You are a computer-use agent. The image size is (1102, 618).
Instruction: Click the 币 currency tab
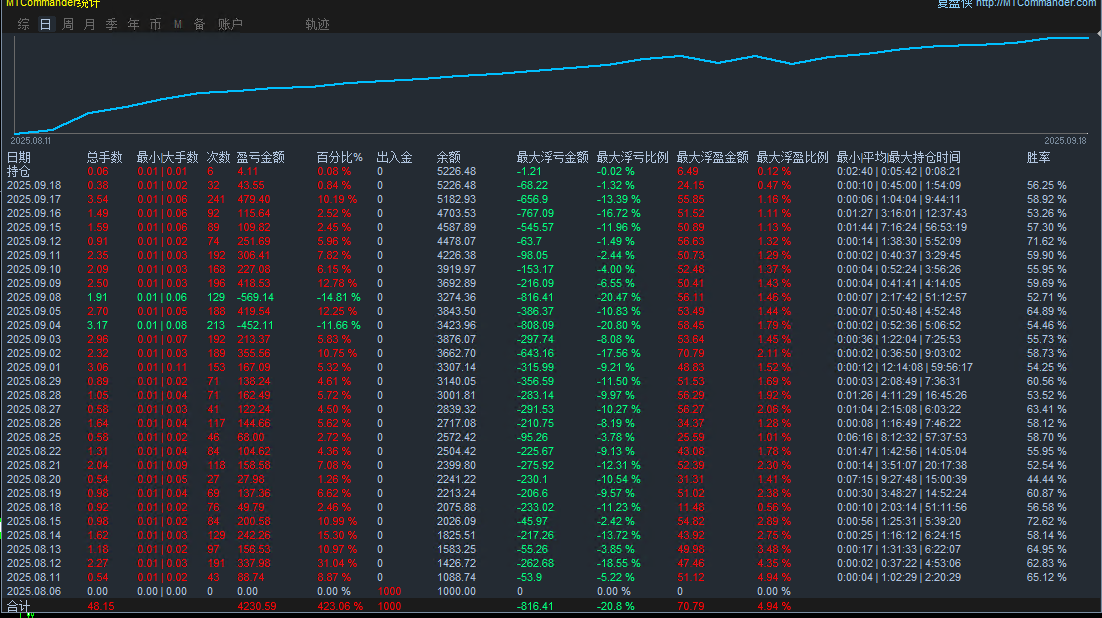[x=155, y=24]
